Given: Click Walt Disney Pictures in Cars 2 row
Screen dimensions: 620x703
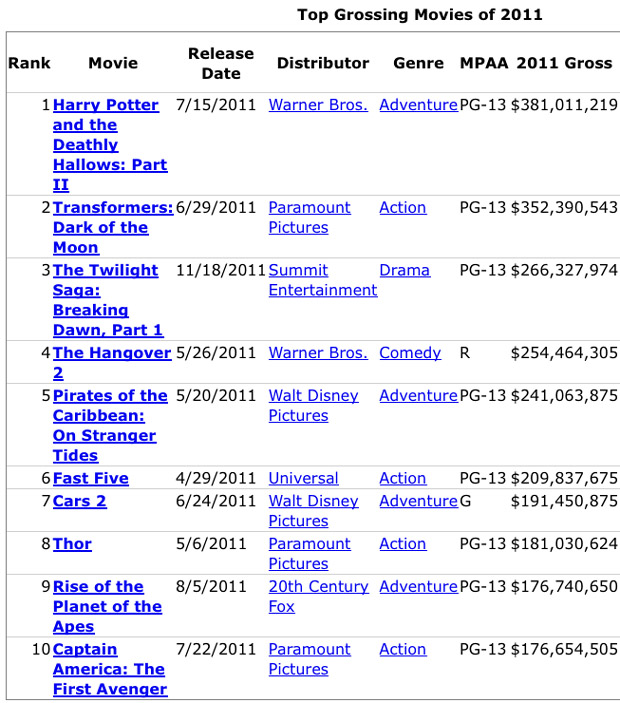Looking at the screenshot, I should [313, 511].
